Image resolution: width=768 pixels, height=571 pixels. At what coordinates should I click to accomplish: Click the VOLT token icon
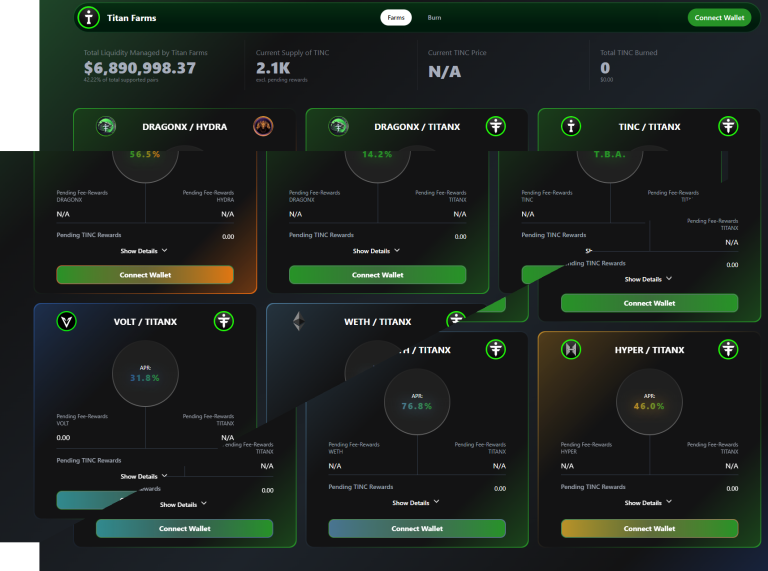click(67, 321)
